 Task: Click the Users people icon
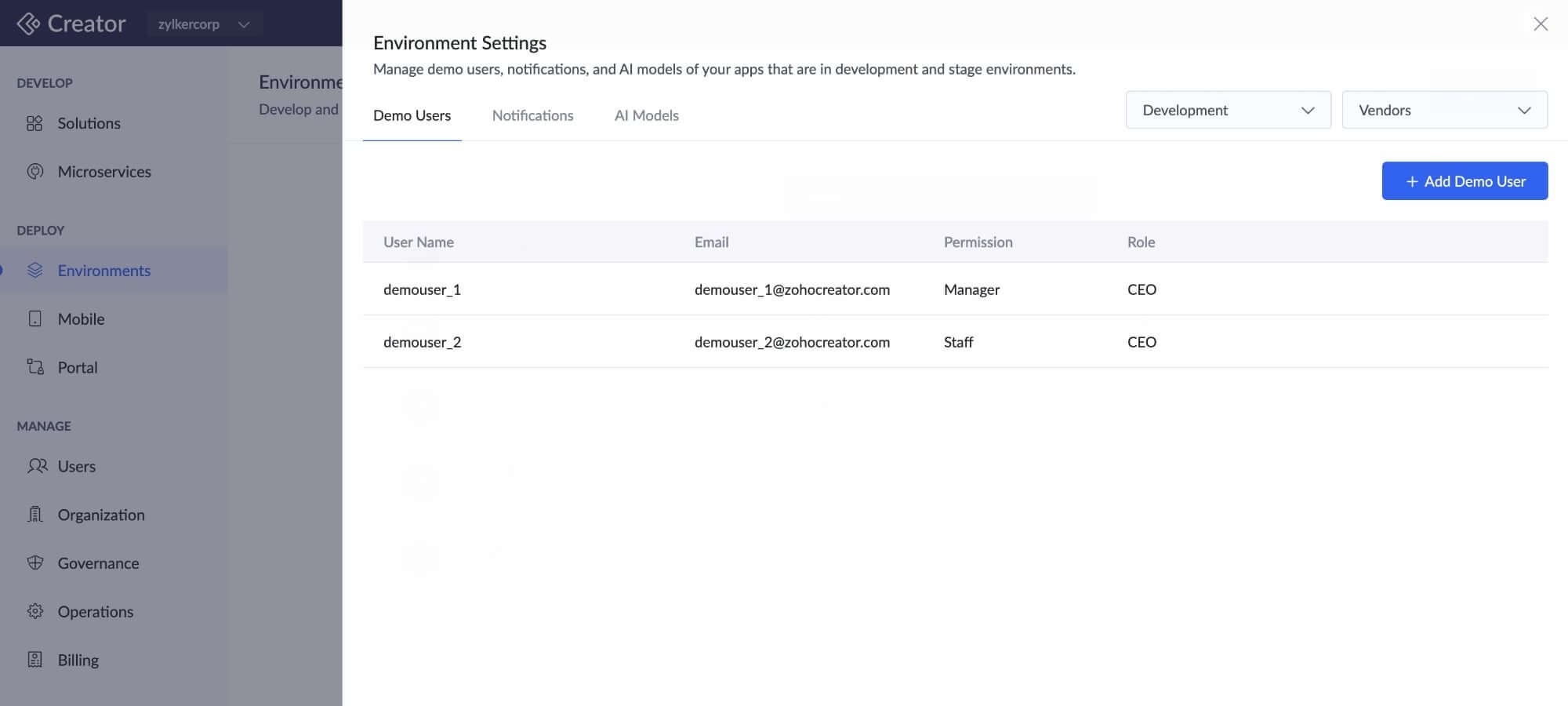36,466
